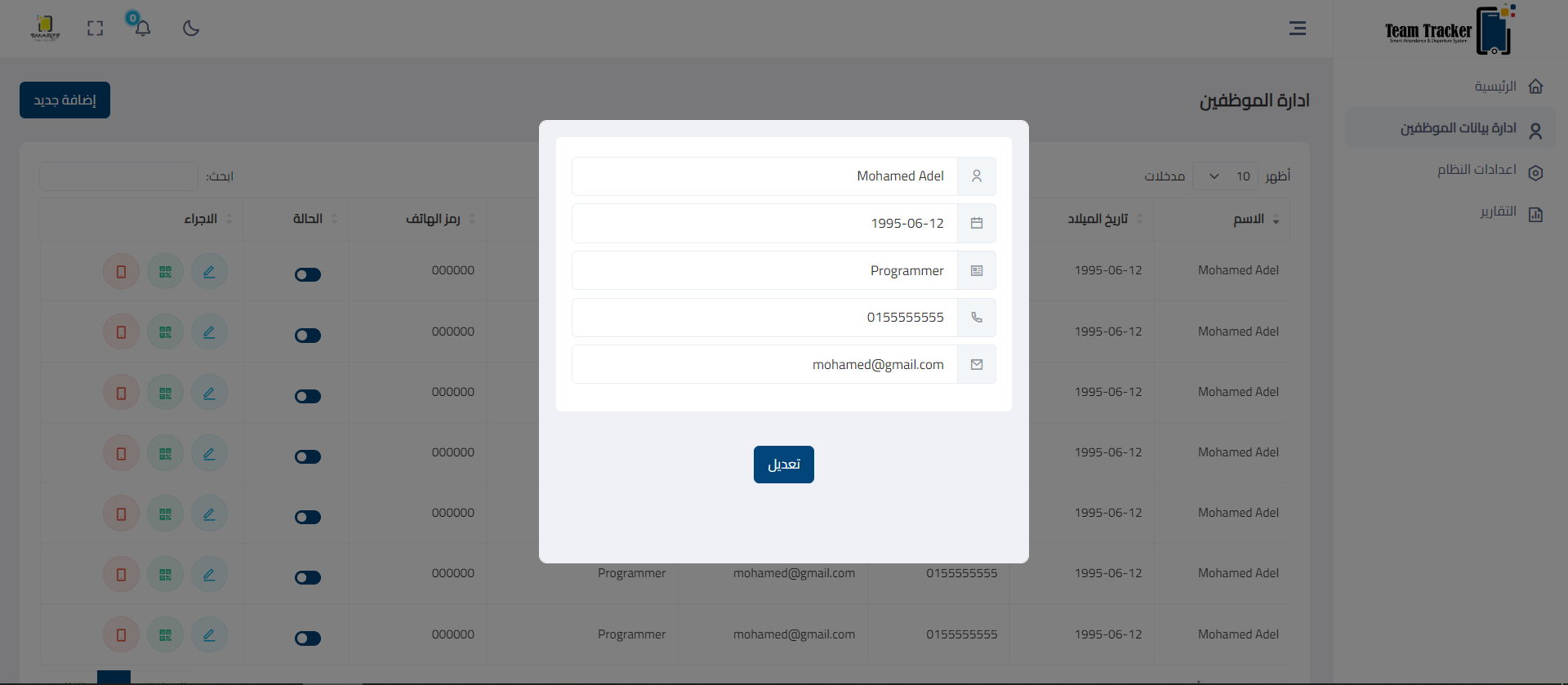Toggle status switch in last visible row
The image size is (1568, 685).
coord(308,638)
